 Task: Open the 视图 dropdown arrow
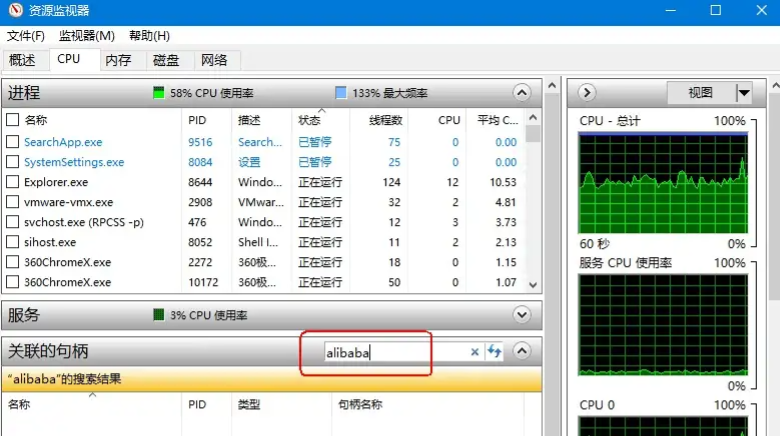744,93
